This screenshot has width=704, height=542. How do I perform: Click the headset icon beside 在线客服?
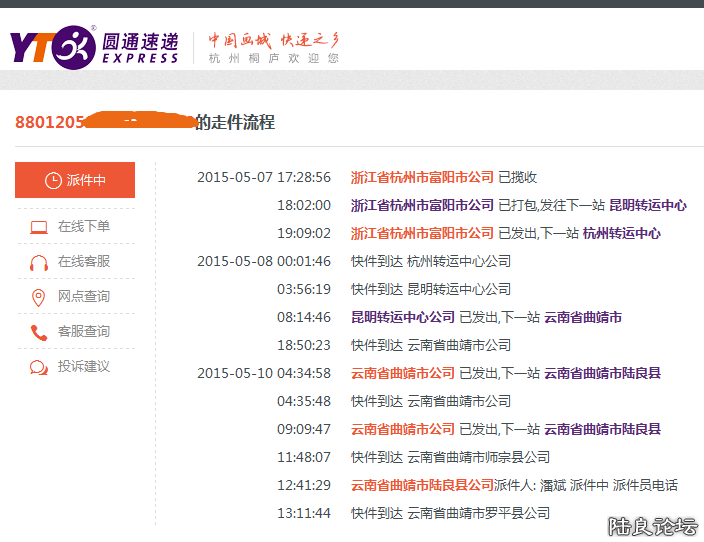(39, 262)
